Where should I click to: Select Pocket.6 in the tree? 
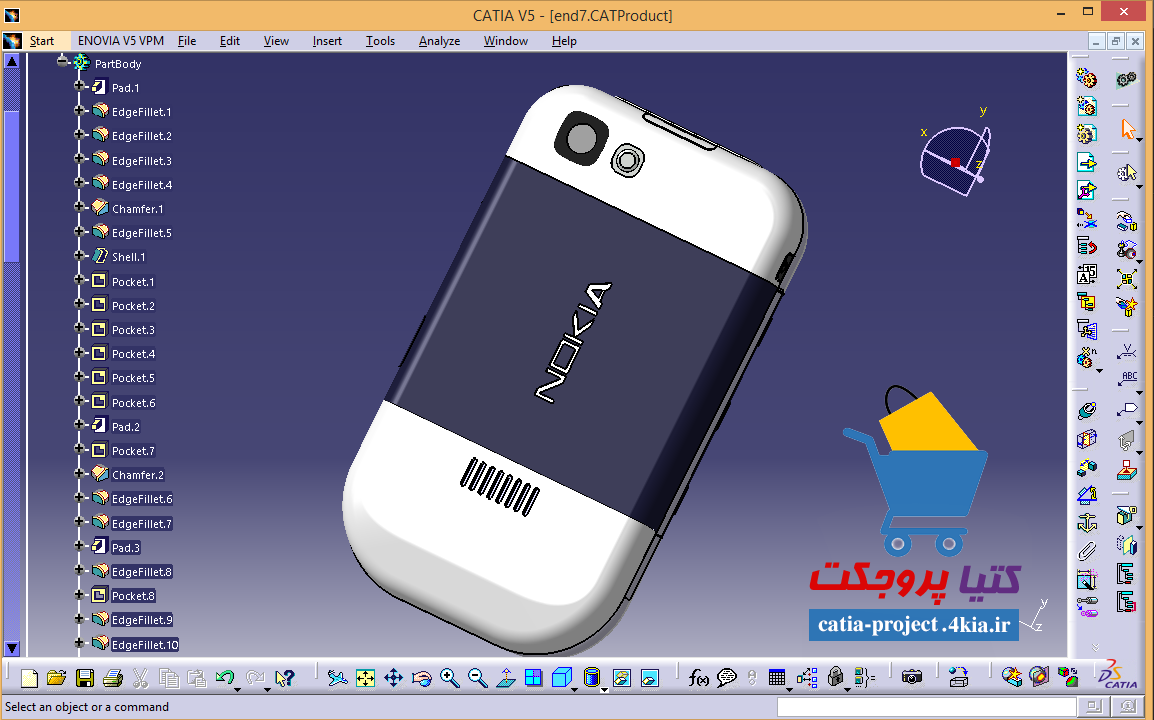133,403
